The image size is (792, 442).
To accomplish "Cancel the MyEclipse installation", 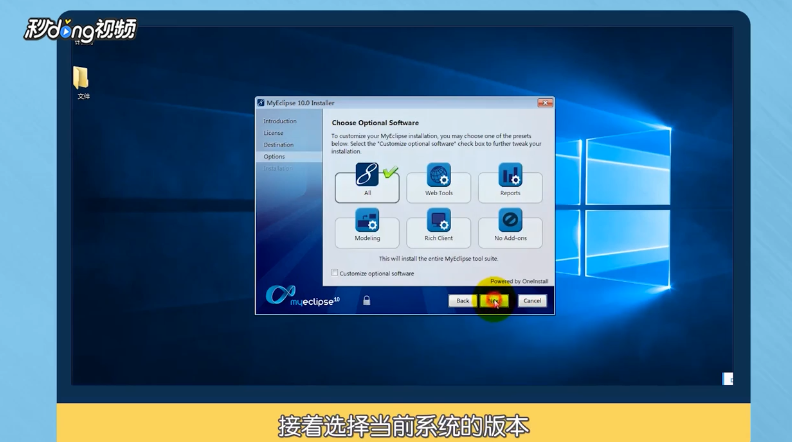I will pos(532,301).
